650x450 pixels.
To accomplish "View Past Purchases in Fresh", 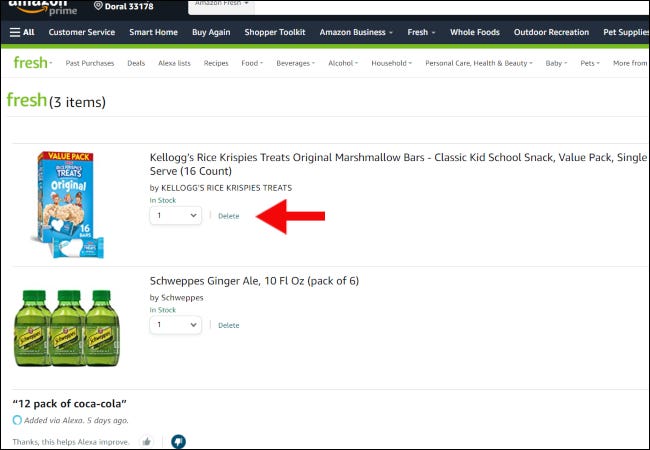I will pyautogui.click(x=90, y=63).
